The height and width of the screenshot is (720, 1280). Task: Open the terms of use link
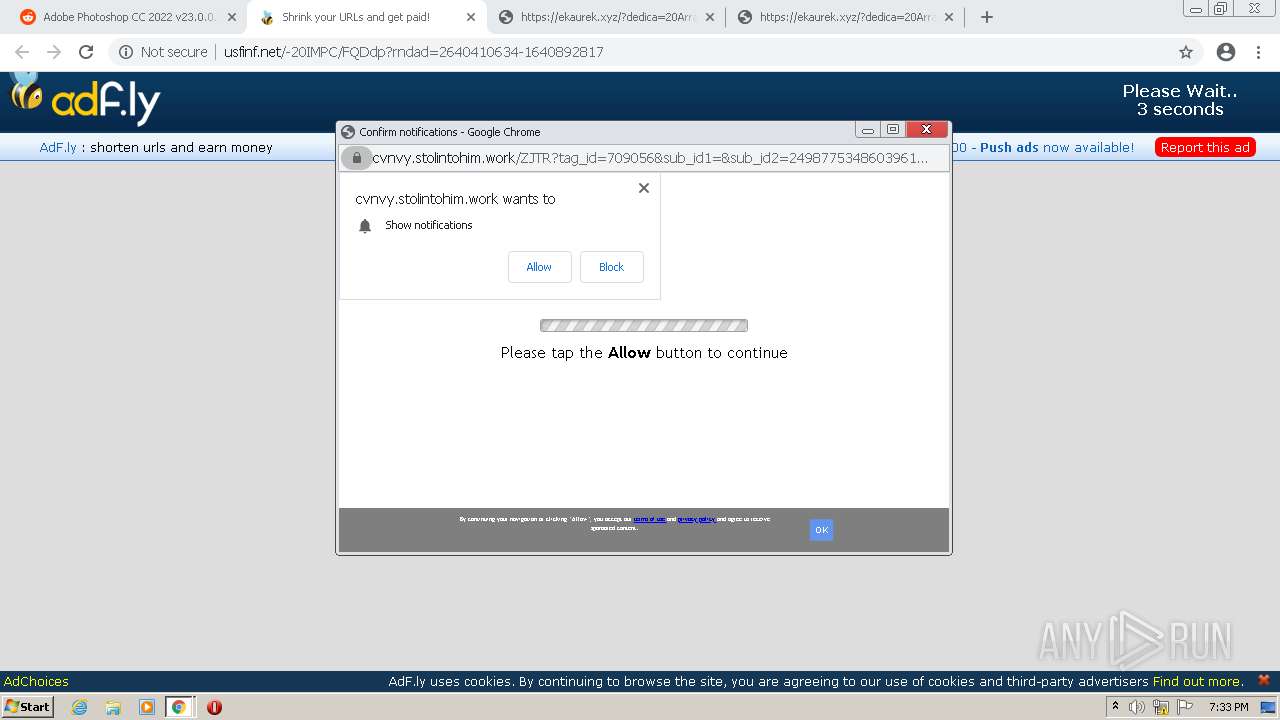tap(649, 519)
